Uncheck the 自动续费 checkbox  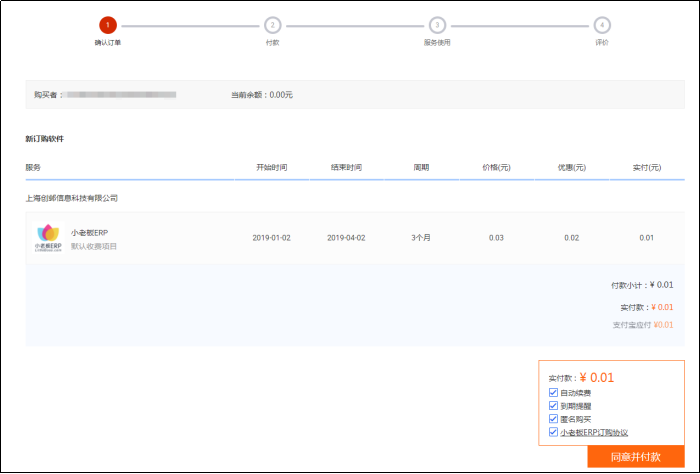[554, 393]
